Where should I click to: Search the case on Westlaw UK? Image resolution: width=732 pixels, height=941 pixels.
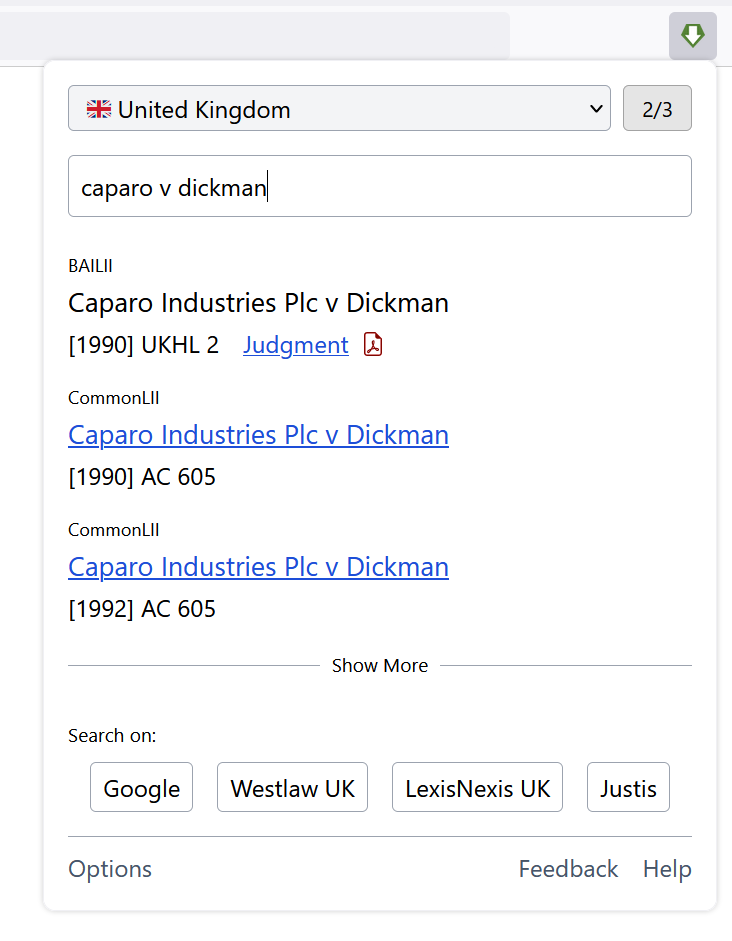[292, 787]
